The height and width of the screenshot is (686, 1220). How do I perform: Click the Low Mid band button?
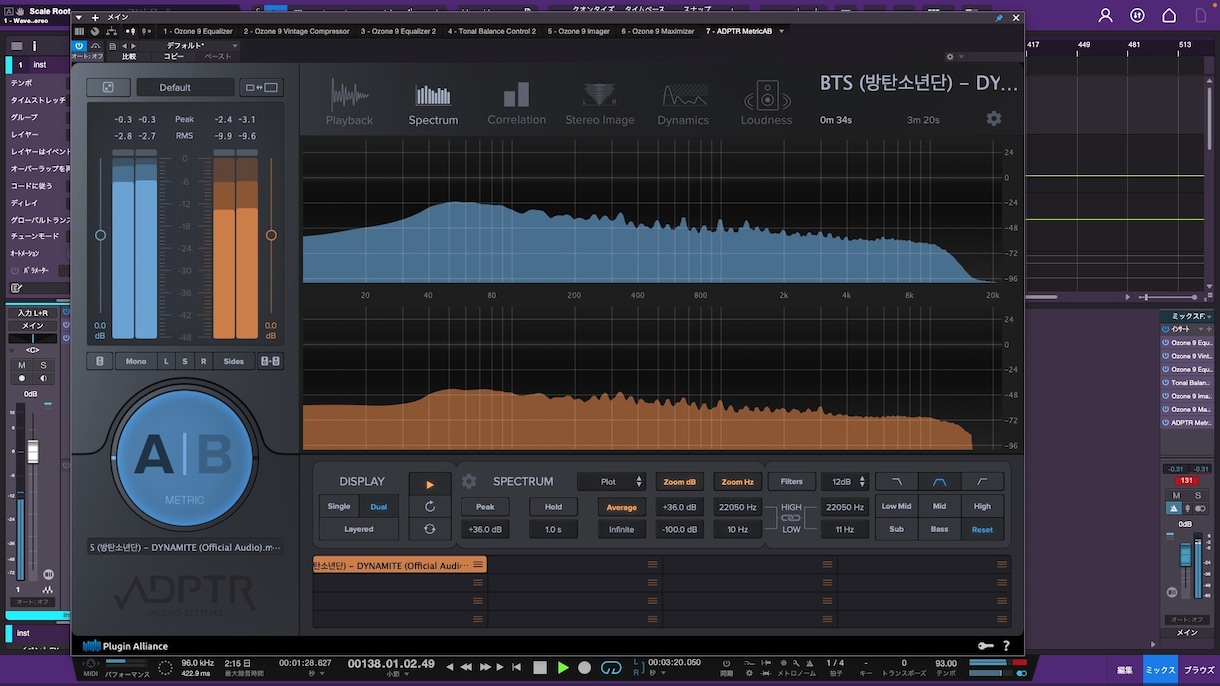click(897, 506)
